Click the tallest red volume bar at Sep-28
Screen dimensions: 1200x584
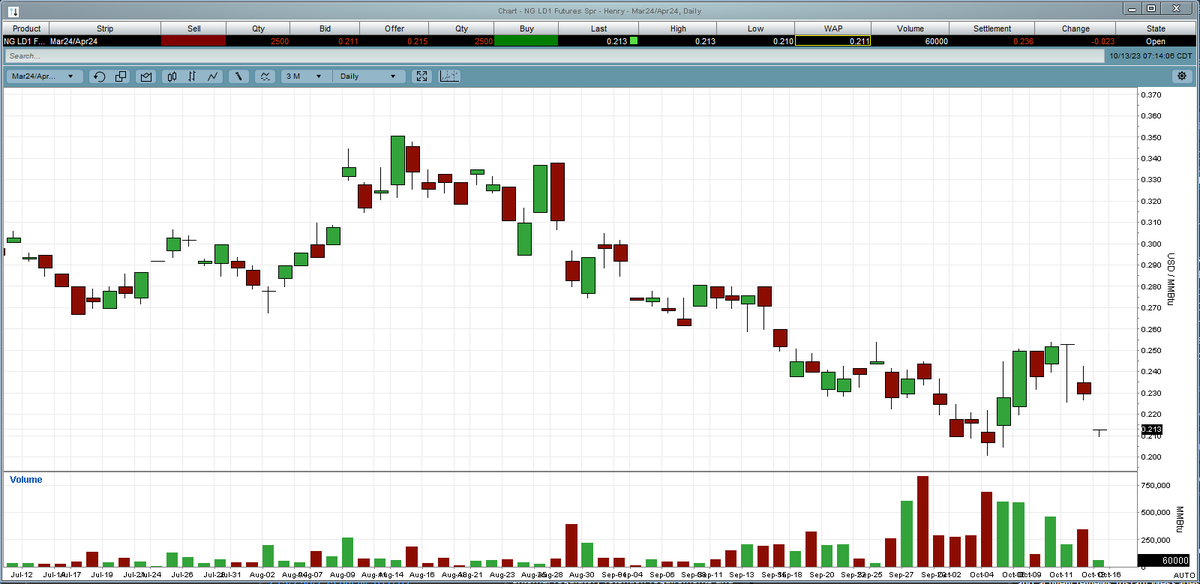tap(923, 522)
